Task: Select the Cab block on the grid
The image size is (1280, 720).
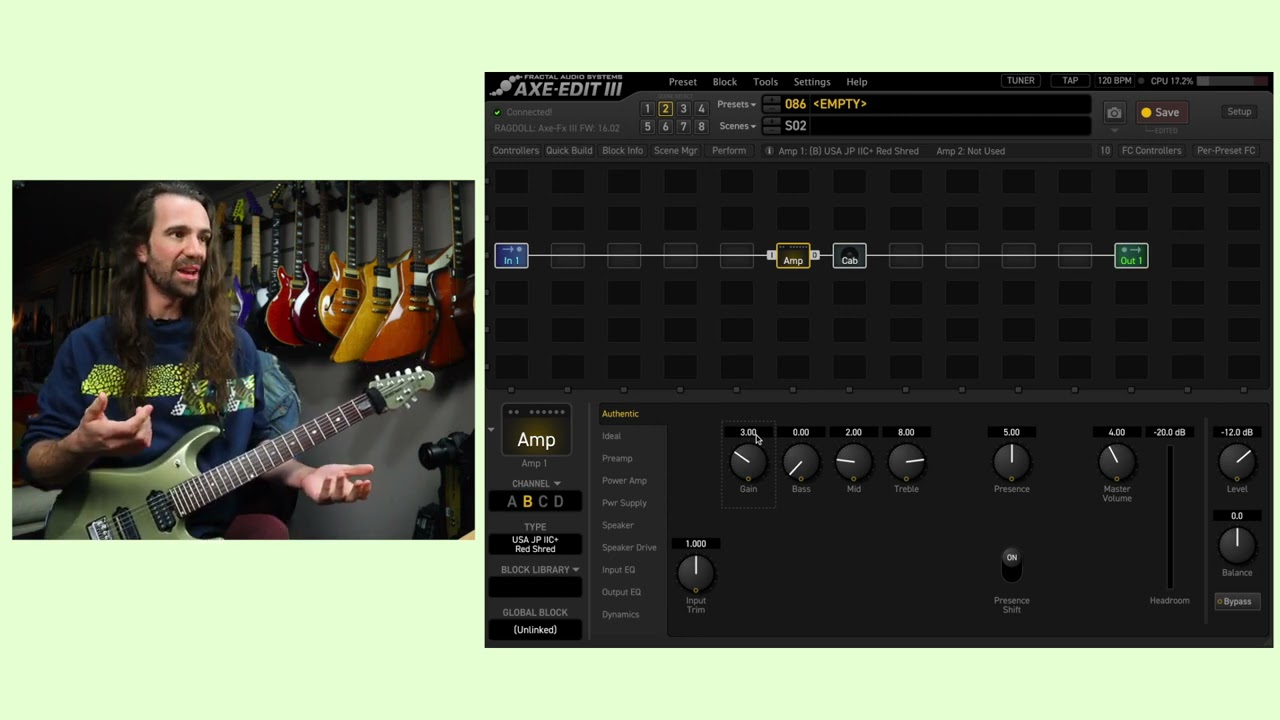Action: click(849, 256)
